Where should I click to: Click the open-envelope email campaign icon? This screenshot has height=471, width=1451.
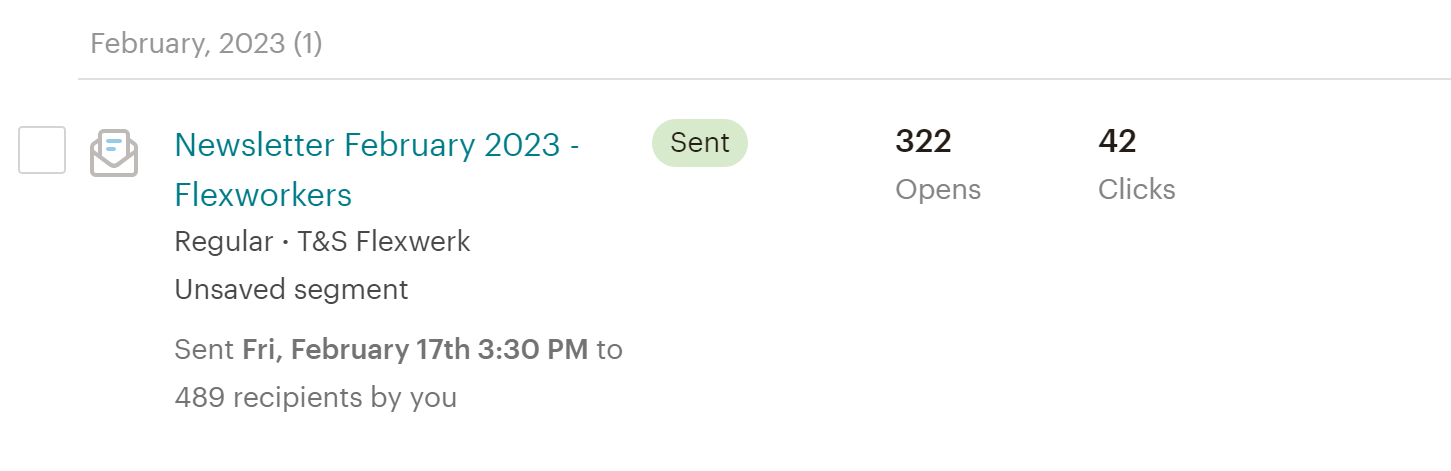(x=114, y=153)
